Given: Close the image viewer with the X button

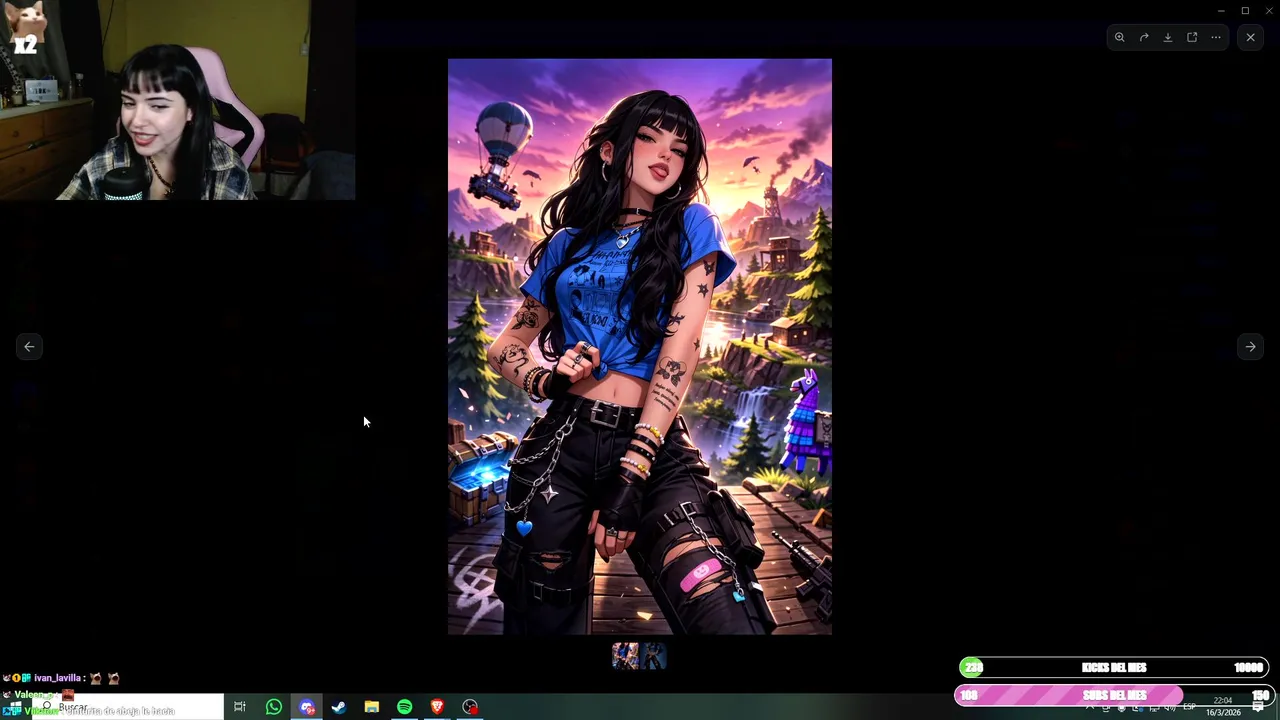Looking at the screenshot, I should tap(1250, 37).
